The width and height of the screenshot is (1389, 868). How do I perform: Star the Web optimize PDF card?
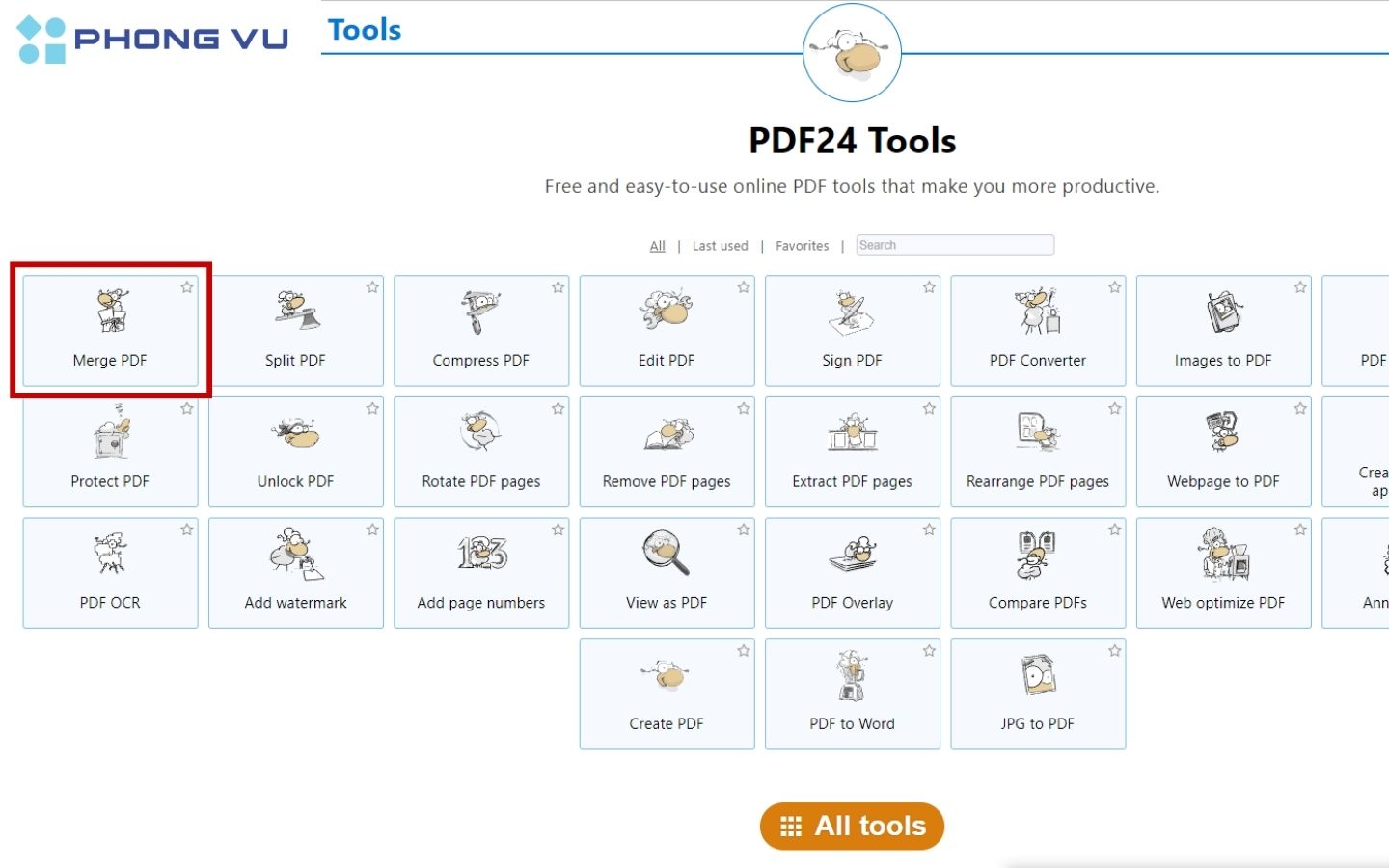1300,529
